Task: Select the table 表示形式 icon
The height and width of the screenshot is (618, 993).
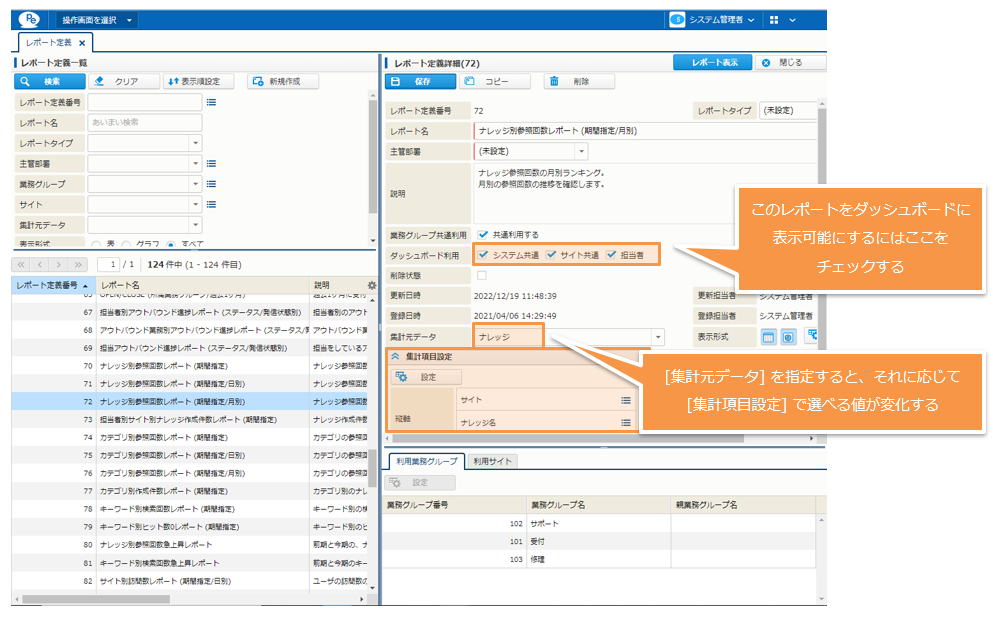Action: click(769, 337)
